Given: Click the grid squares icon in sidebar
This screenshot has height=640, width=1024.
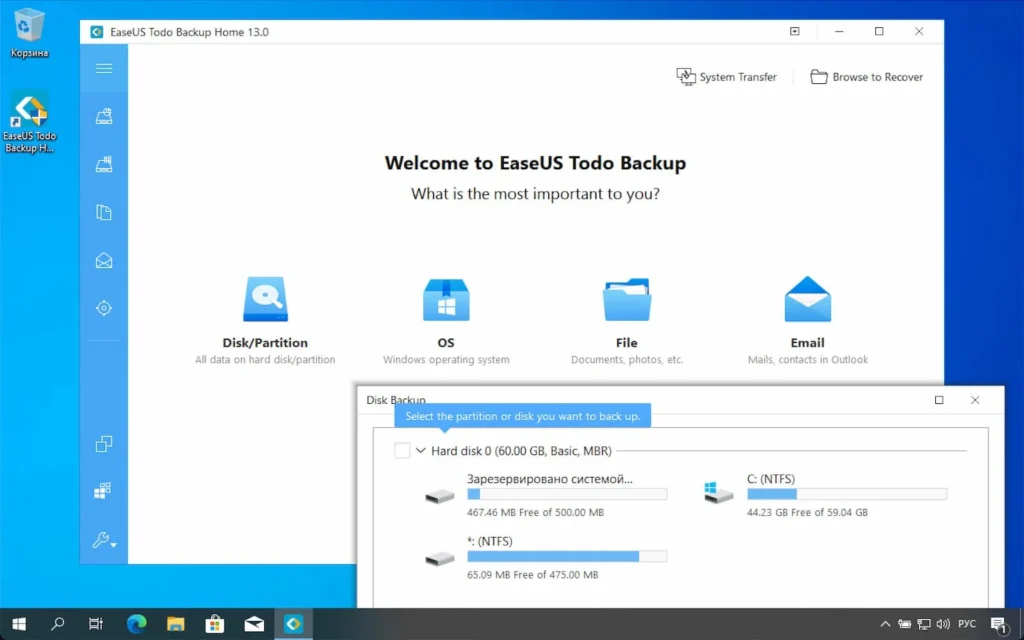Looking at the screenshot, I should coord(103,491).
